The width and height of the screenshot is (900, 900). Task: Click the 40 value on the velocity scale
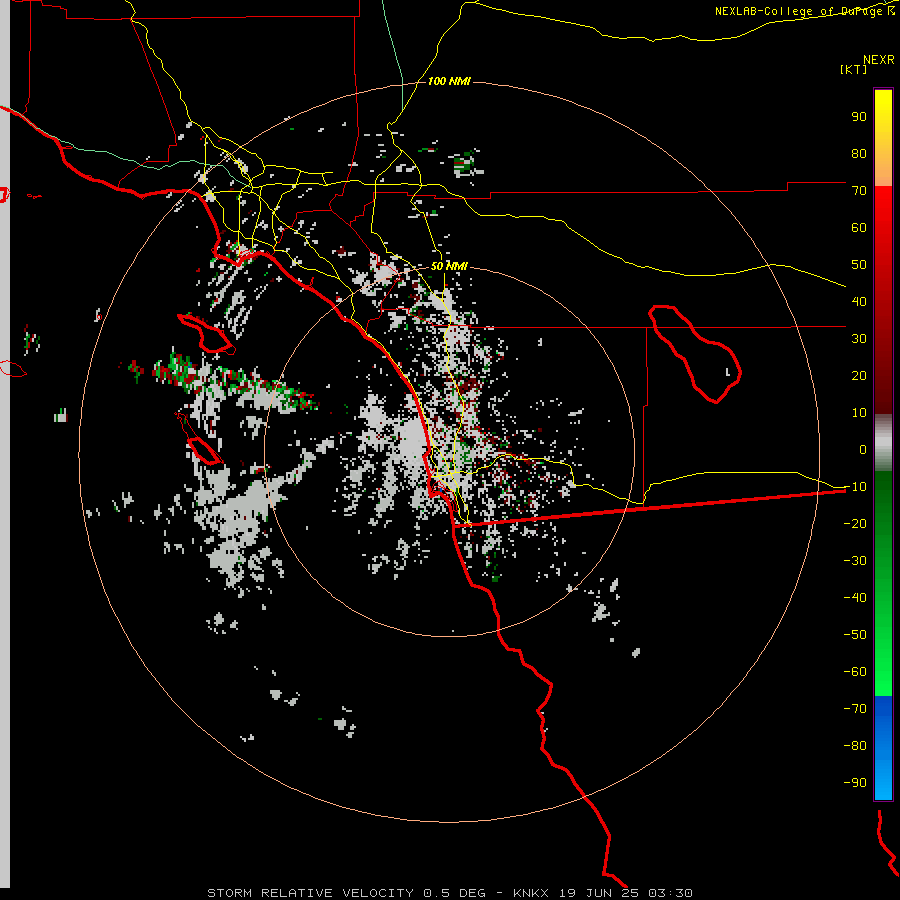[x=859, y=301]
